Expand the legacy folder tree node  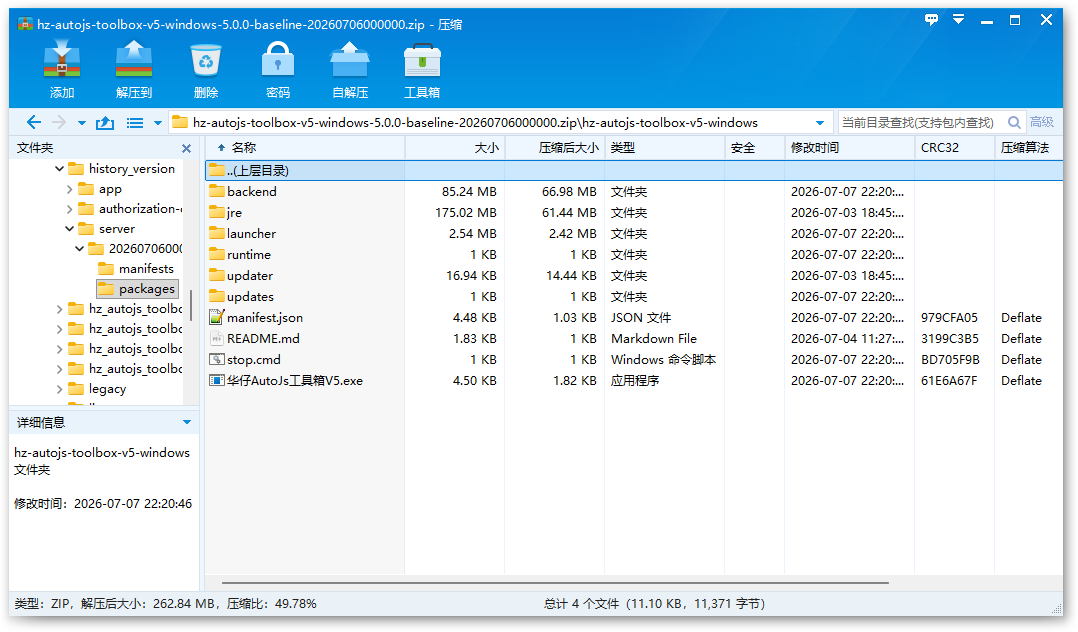tap(59, 389)
